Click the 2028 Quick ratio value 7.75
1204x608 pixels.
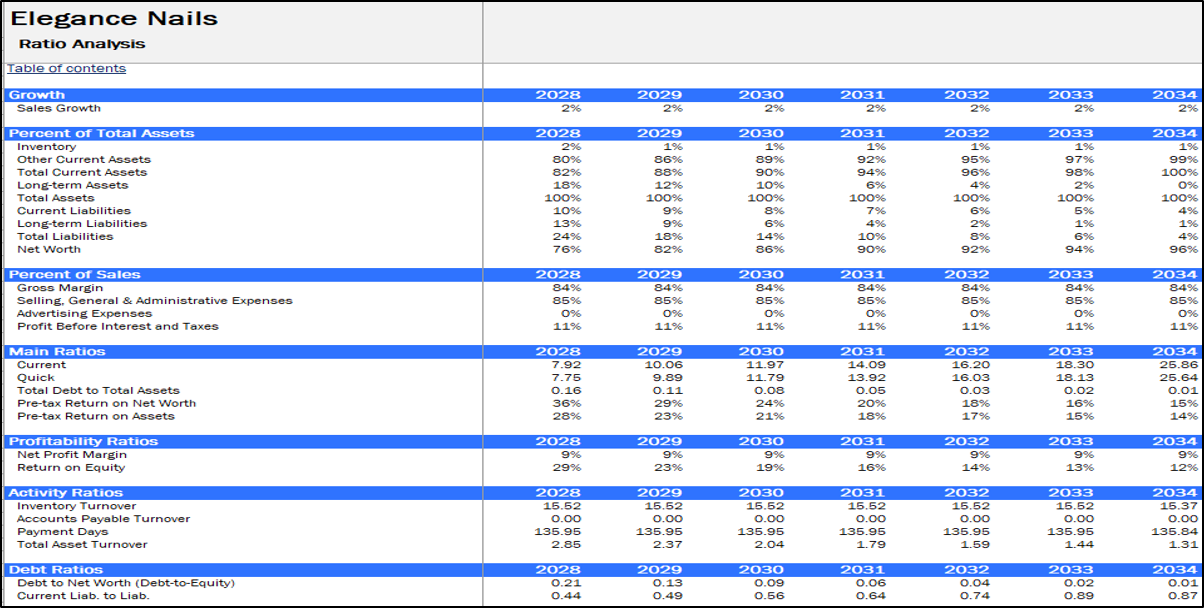click(x=565, y=378)
